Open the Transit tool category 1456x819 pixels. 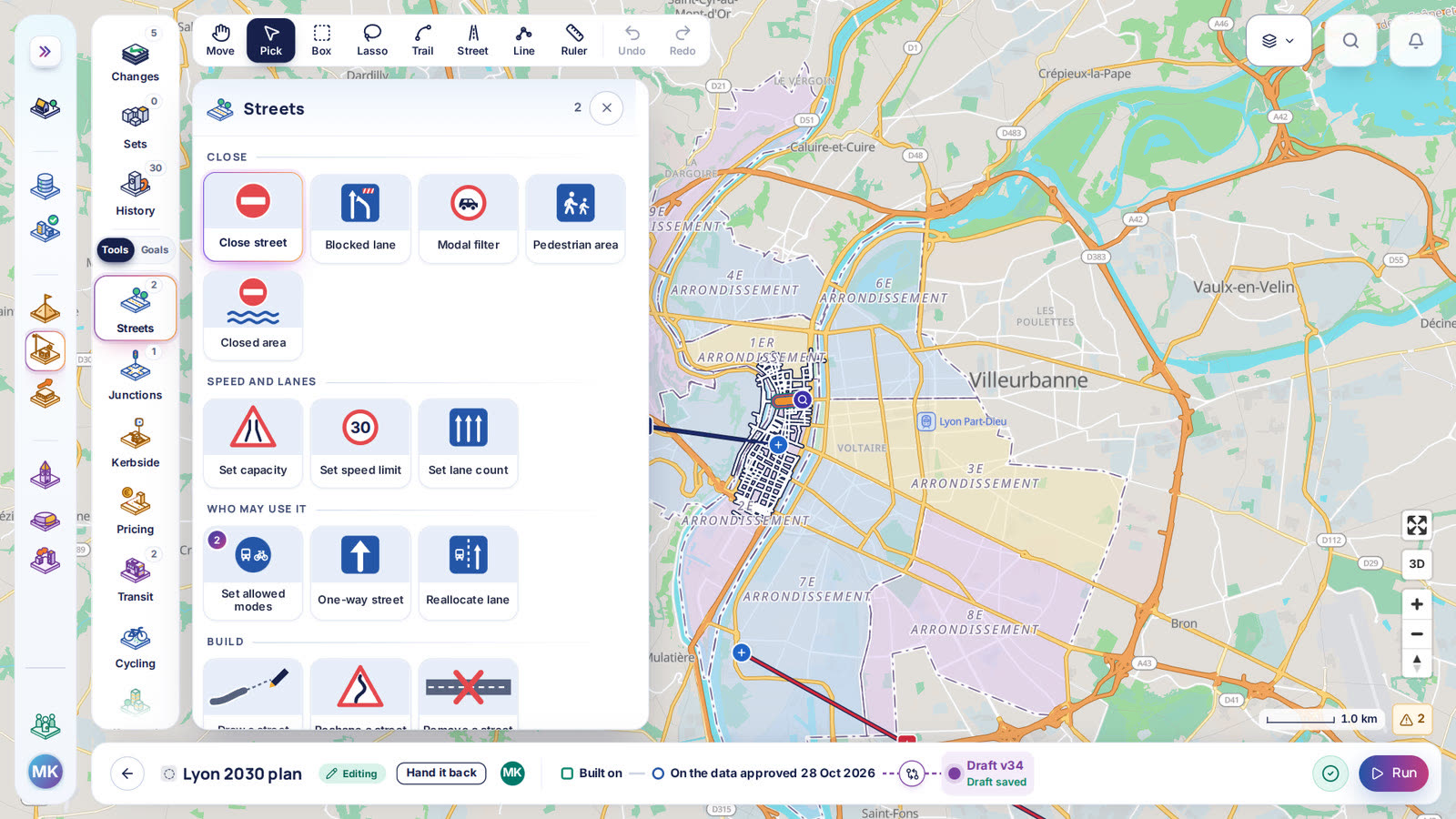click(136, 577)
